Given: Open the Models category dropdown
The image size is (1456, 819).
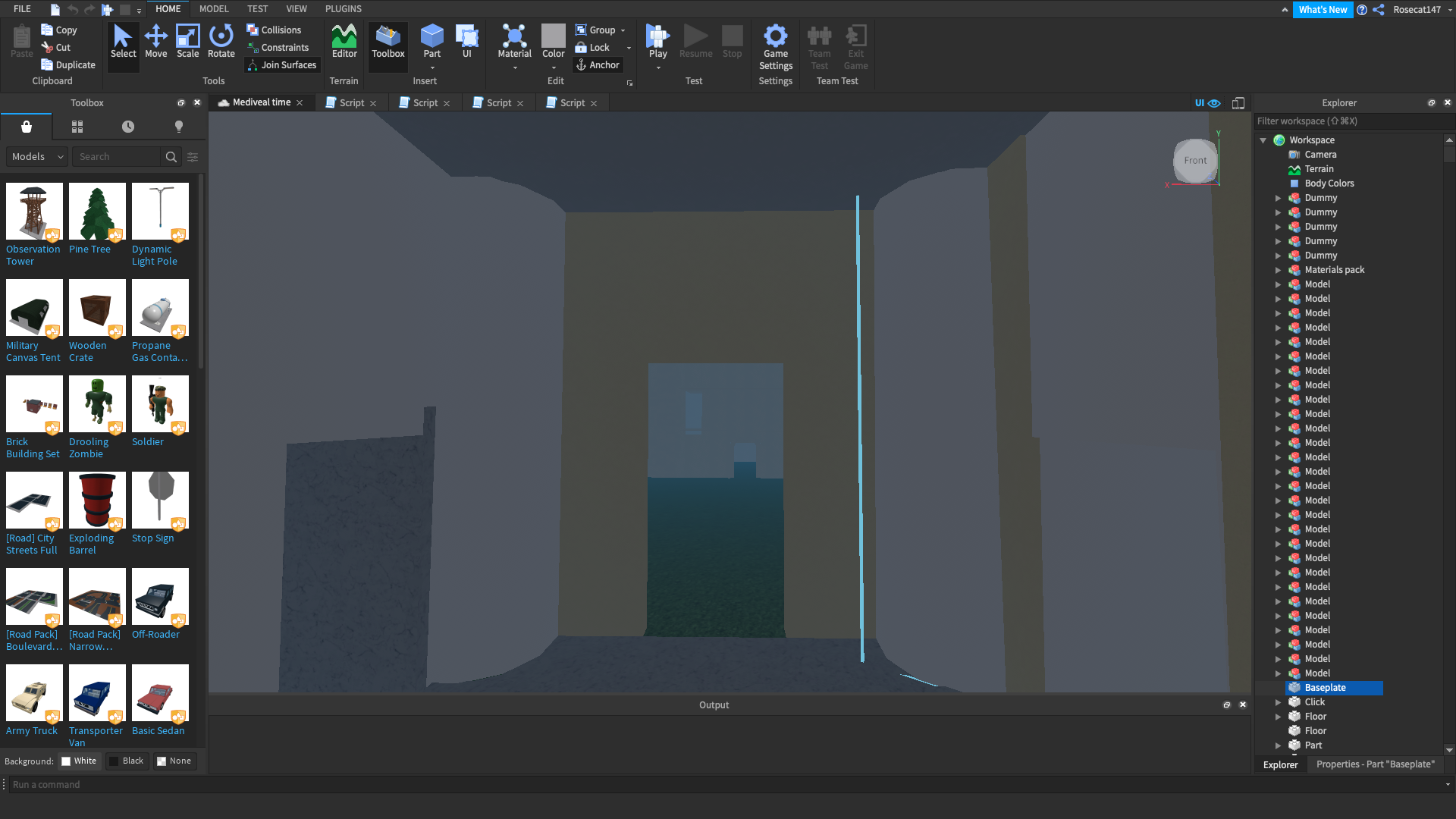Looking at the screenshot, I should (x=36, y=157).
